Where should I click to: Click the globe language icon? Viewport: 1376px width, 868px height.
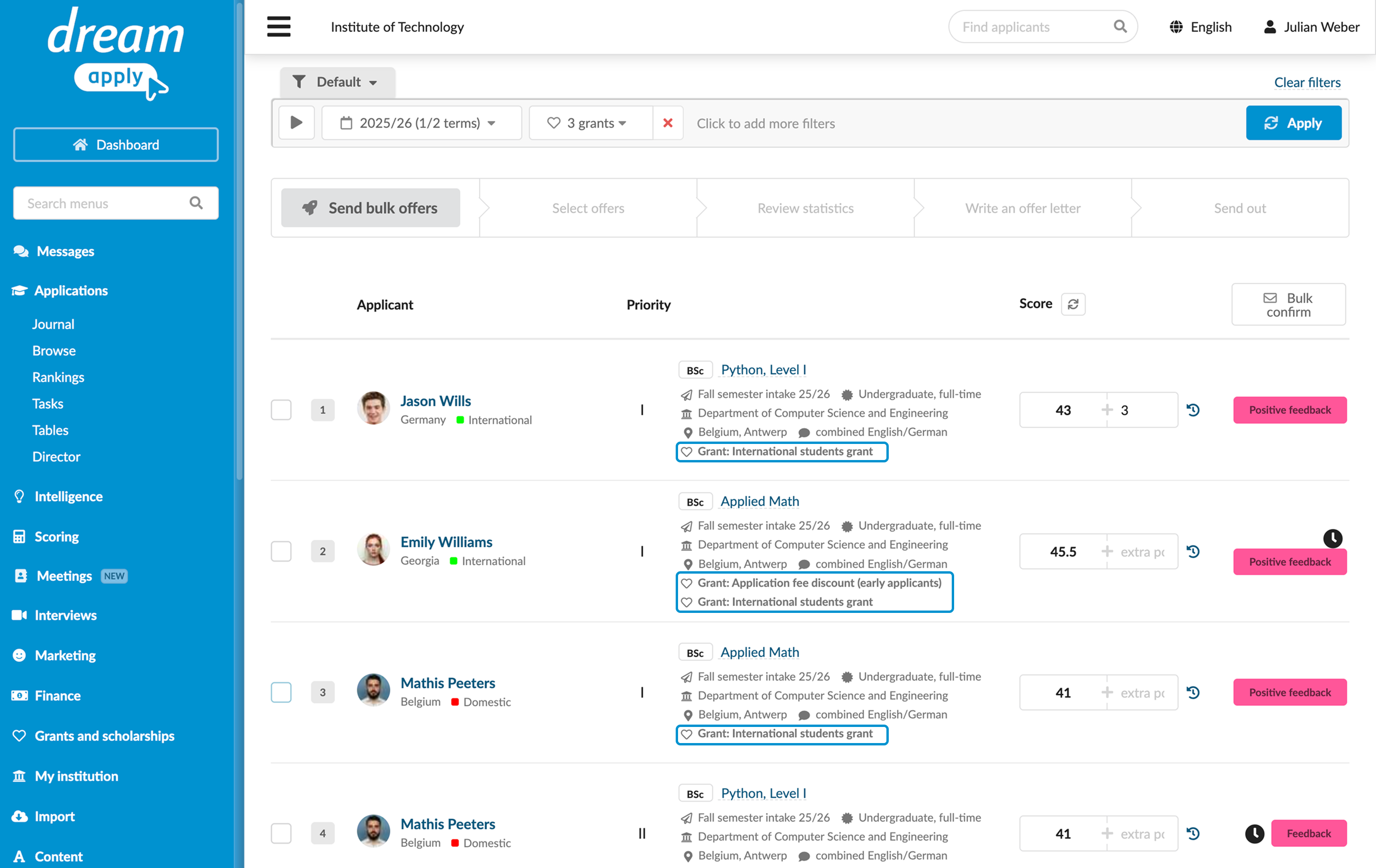[x=1176, y=27]
